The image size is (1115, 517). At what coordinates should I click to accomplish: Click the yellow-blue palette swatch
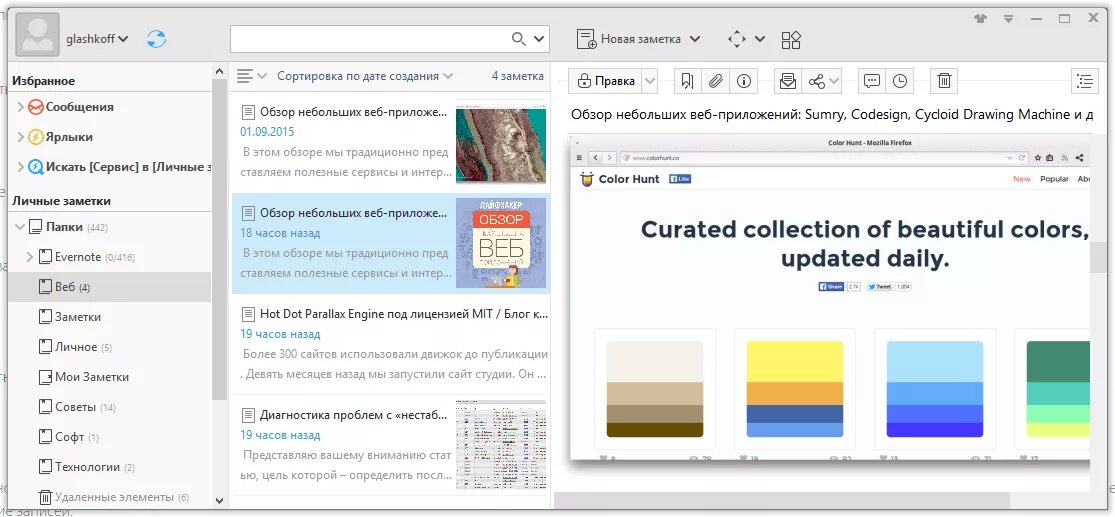(x=794, y=389)
